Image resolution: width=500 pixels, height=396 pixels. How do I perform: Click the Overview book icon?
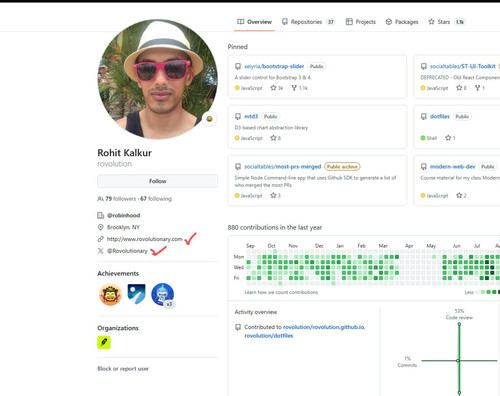pos(240,22)
